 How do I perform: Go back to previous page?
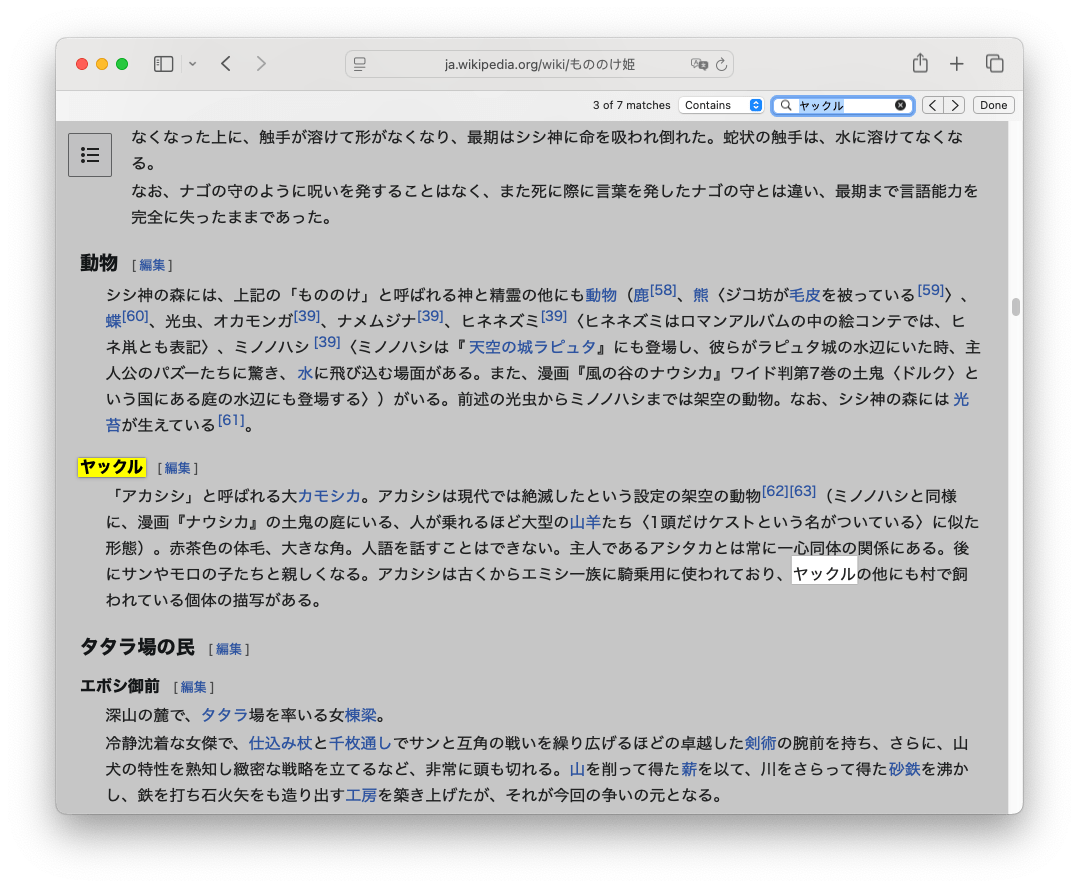point(226,64)
